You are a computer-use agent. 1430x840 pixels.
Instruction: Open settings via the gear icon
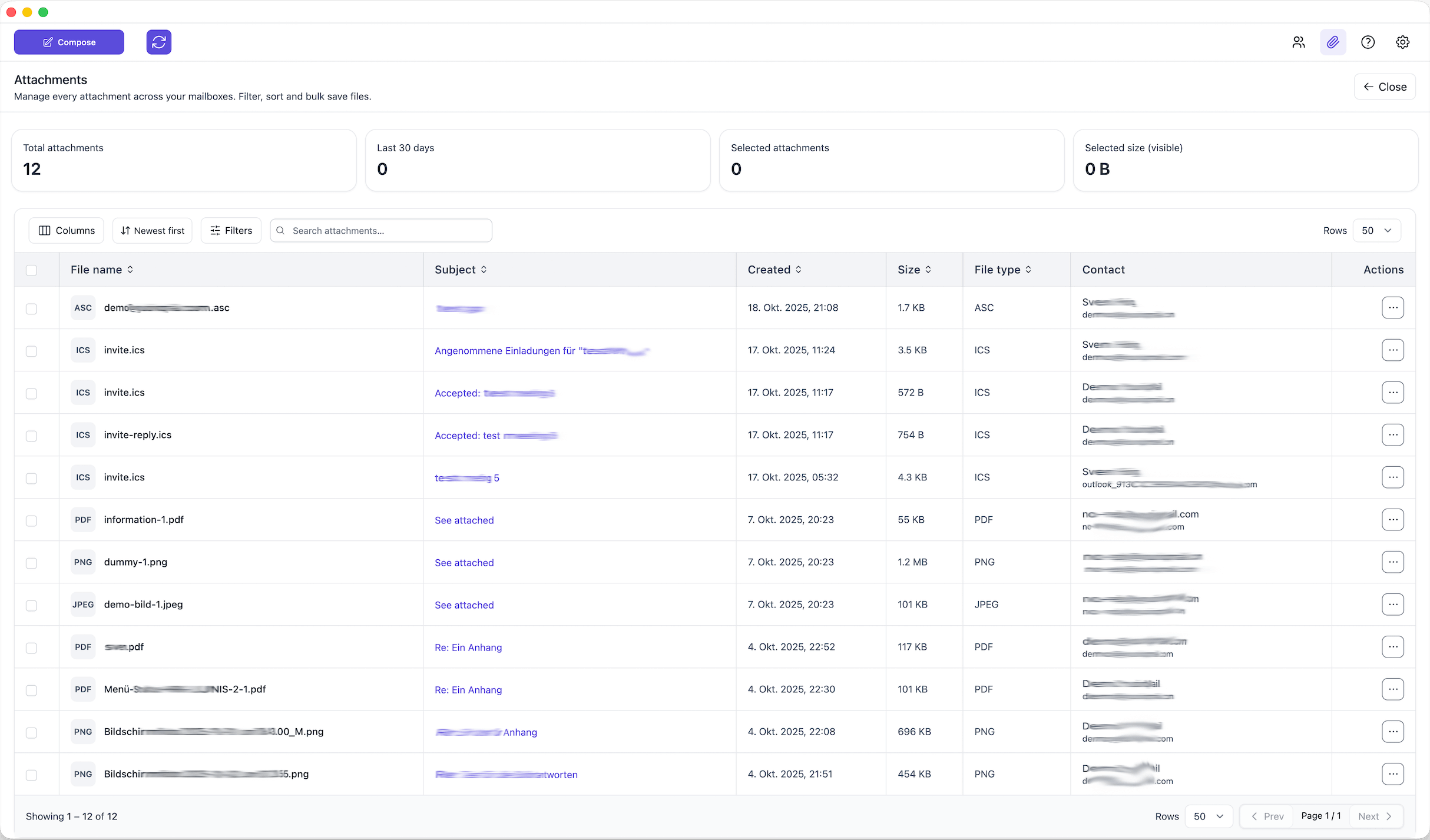click(x=1402, y=42)
